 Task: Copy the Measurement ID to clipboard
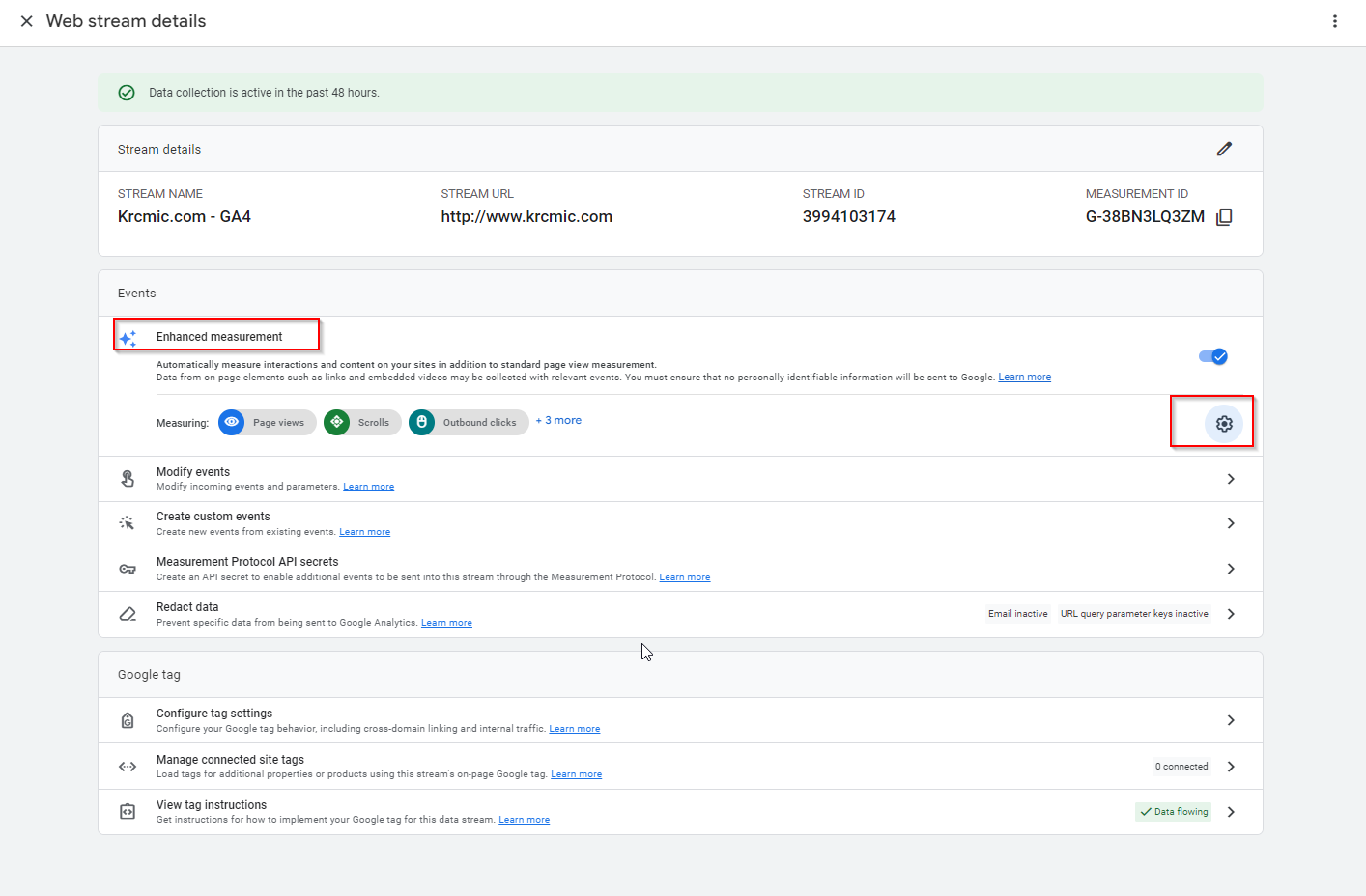[x=1224, y=217]
